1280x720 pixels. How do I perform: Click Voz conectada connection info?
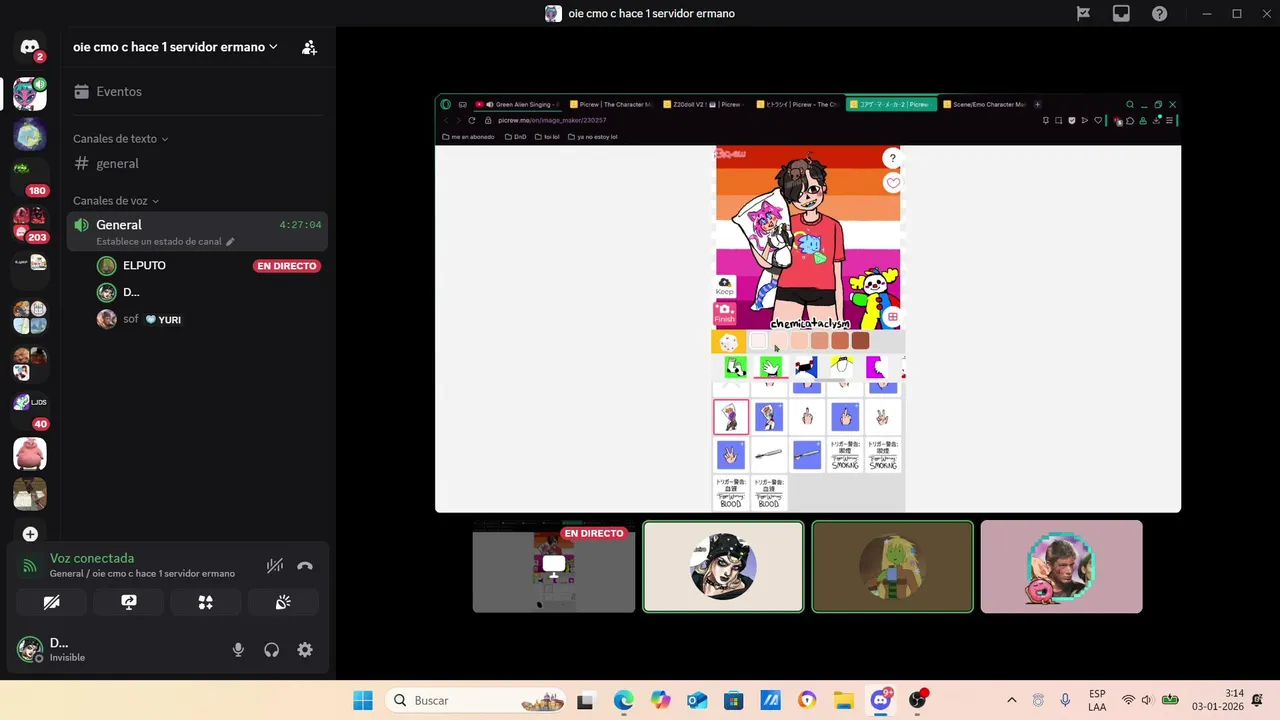pos(142,565)
